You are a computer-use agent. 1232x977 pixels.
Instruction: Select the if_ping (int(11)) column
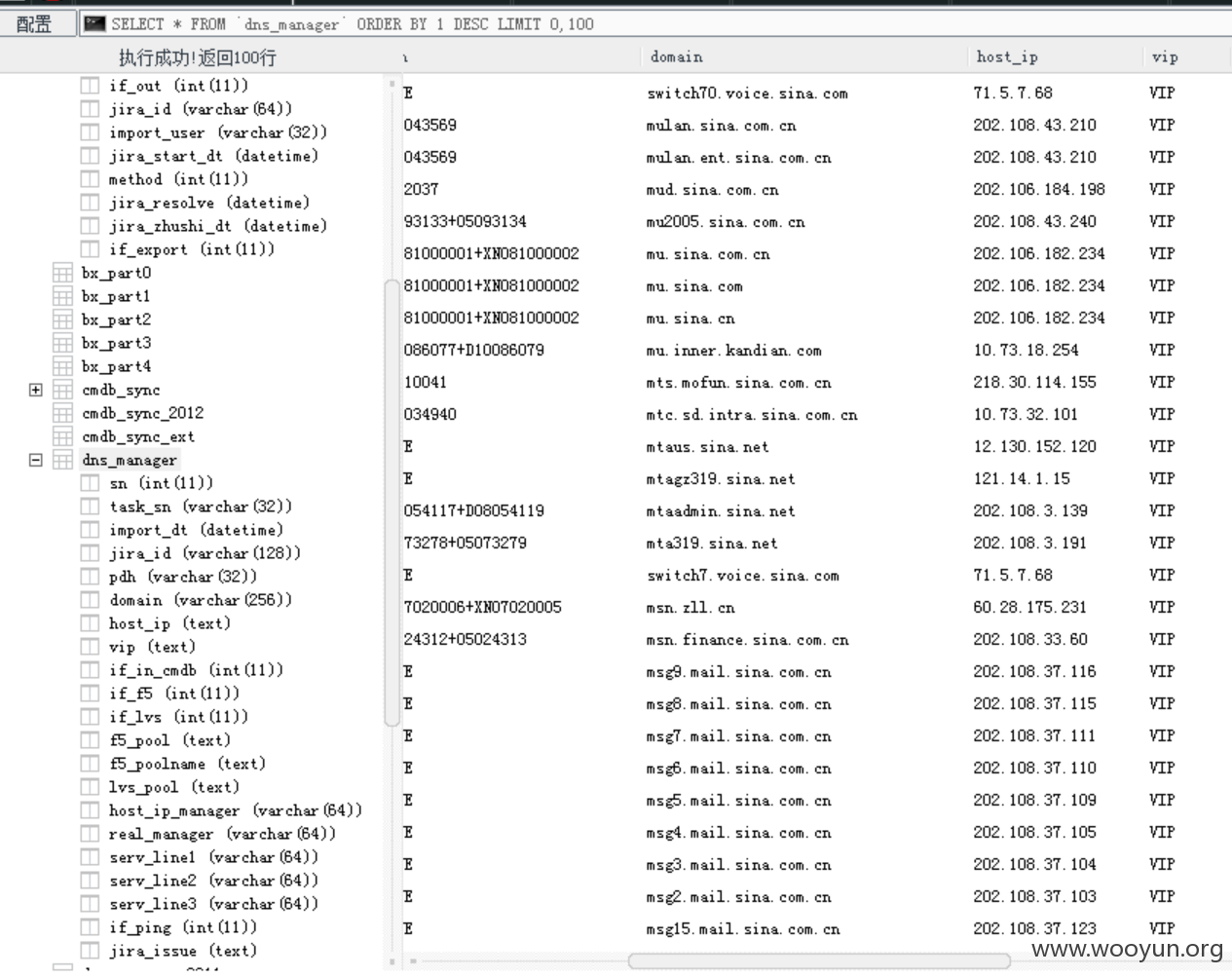[x=182, y=927]
